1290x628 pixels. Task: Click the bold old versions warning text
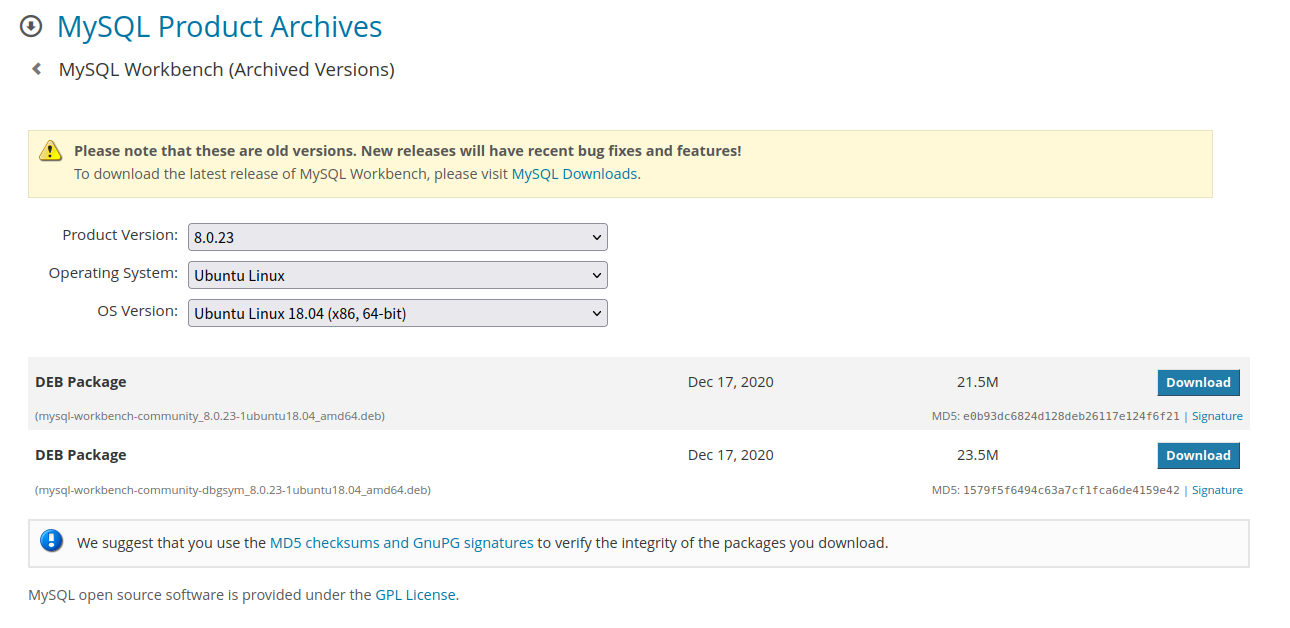pyautogui.click(x=408, y=151)
